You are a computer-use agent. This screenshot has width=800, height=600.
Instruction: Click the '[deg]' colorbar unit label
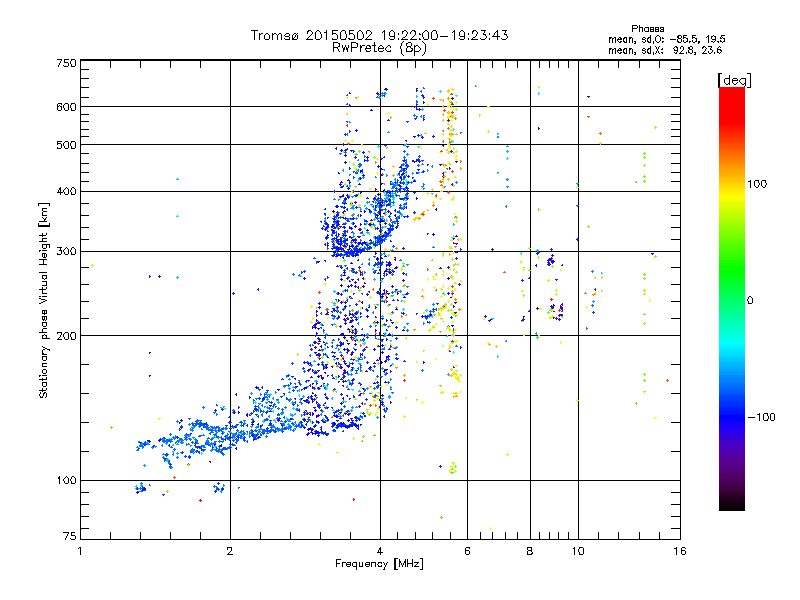click(x=734, y=81)
